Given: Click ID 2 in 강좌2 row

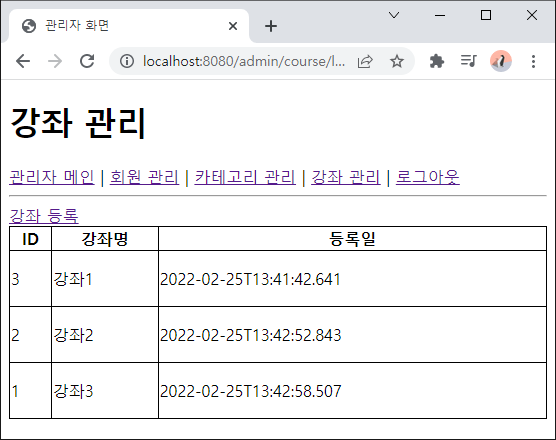Looking at the screenshot, I should tap(15, 335).
